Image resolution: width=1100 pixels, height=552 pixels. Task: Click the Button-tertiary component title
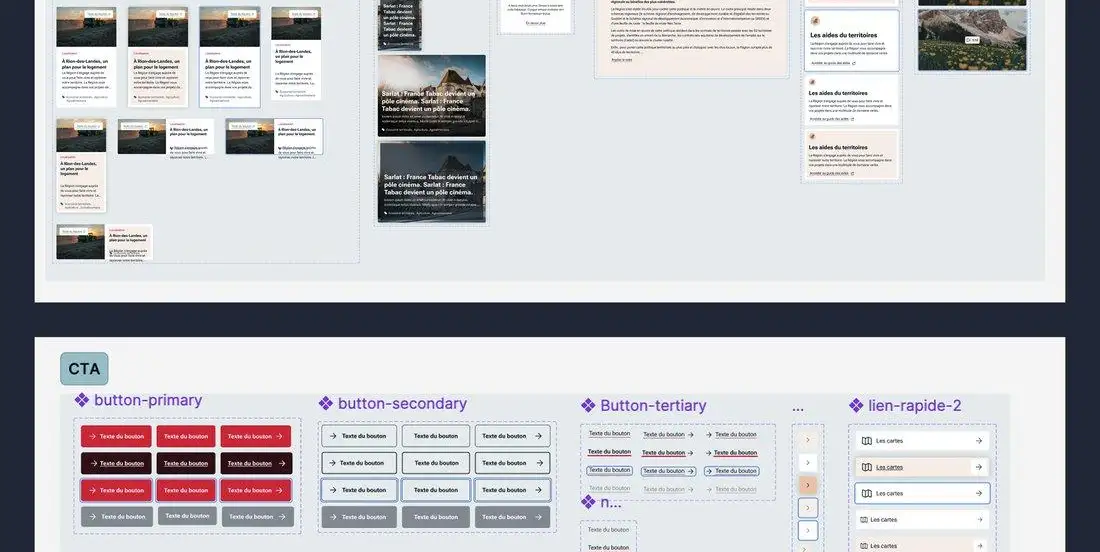tap(653, 405)
